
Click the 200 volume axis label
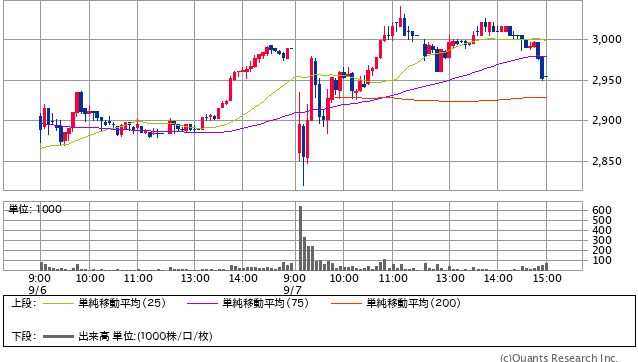click(602, 251)
